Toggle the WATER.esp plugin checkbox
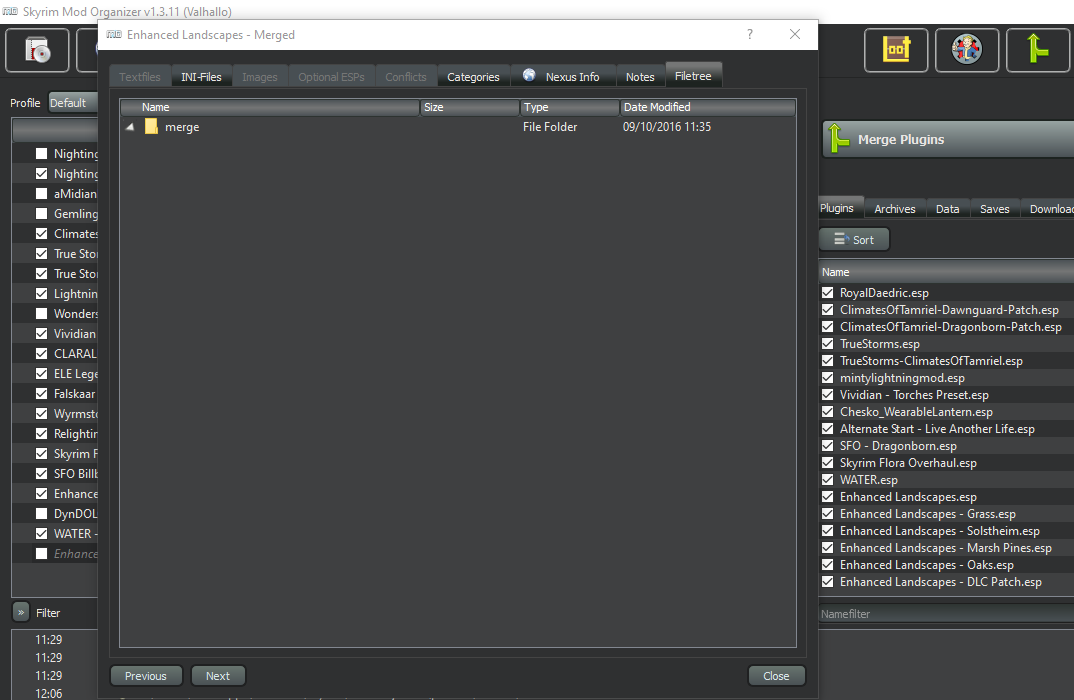This screenshot has width=1074, height=700. pos(827,479)
